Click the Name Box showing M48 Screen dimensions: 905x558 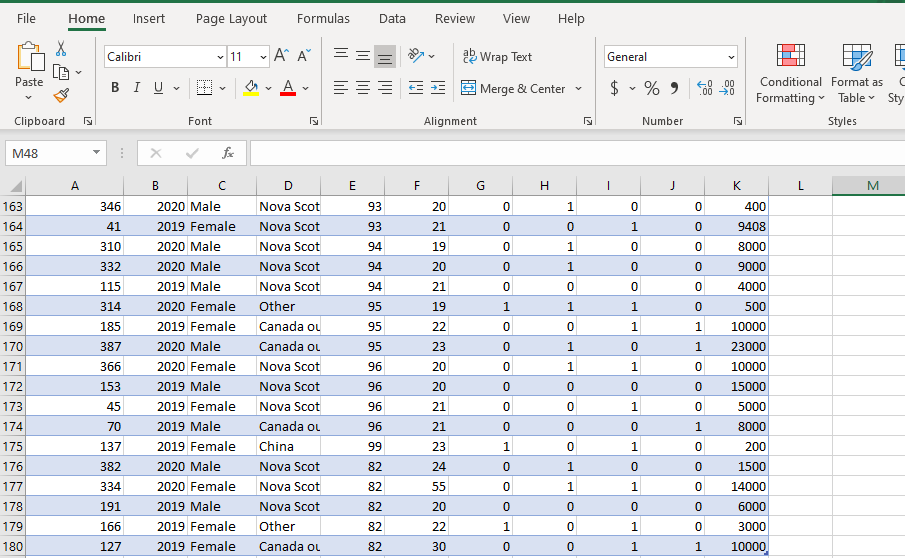48,153
